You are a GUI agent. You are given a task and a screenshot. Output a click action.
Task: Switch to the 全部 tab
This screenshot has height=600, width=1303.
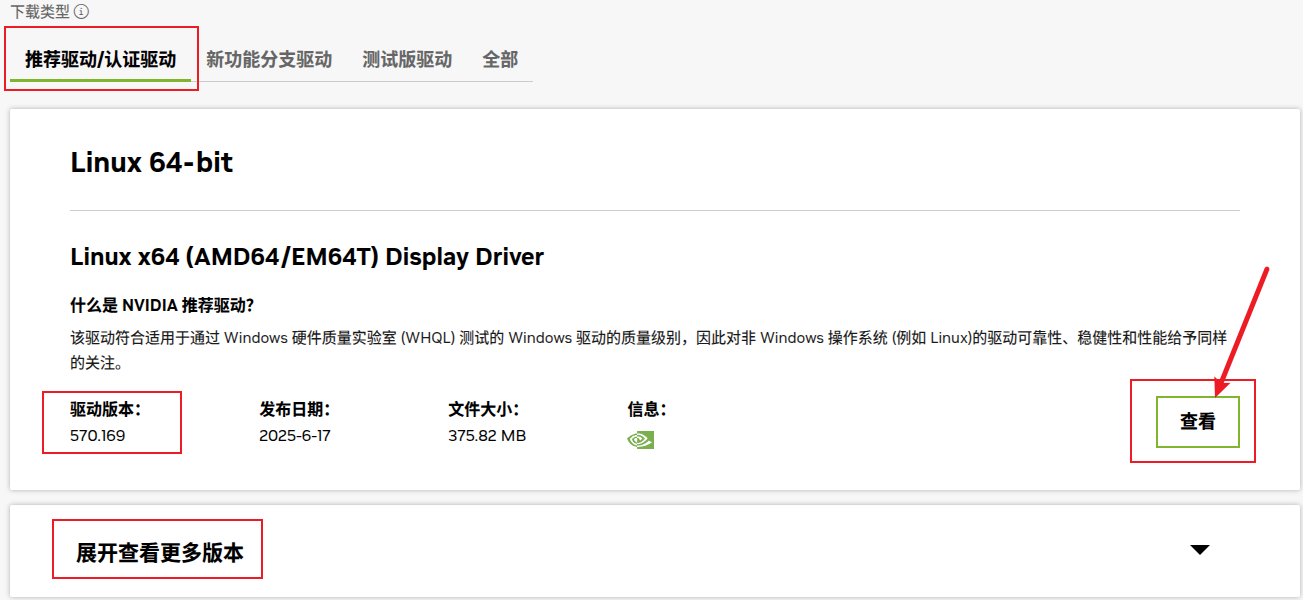point(502,60)
